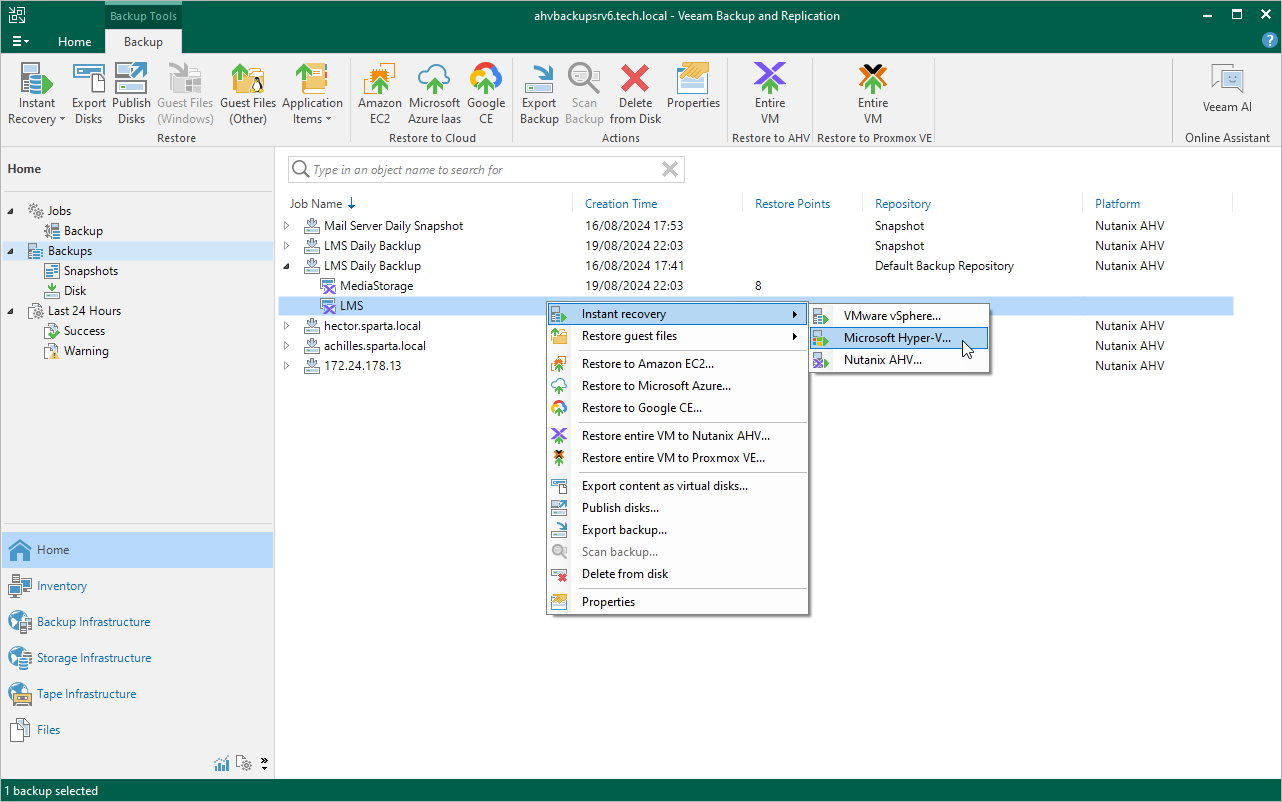Switch to the Home ribbon tab
1282x802 pixels.
pyautogui.click(x=74, y=42)
